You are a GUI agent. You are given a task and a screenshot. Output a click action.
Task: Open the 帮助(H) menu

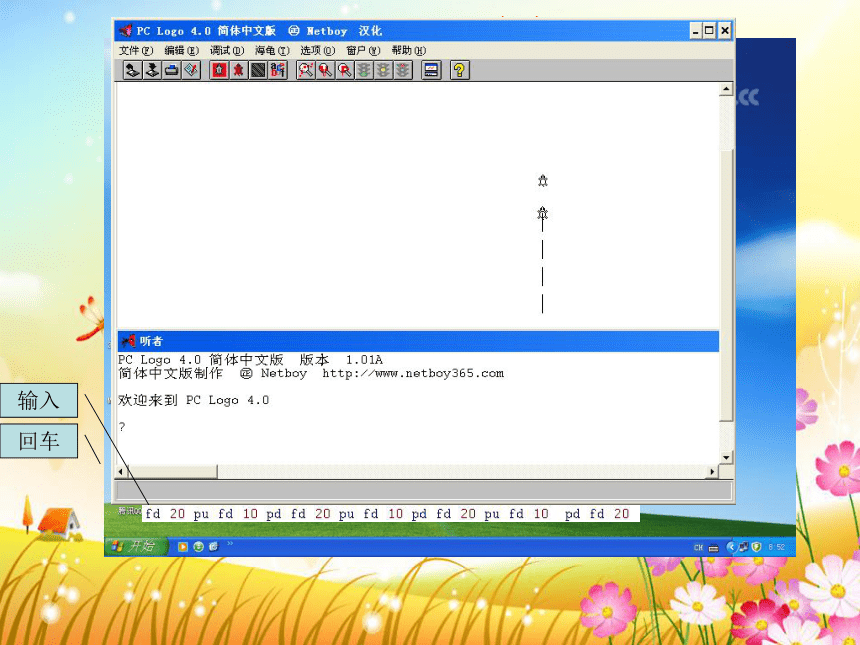tap(409, 50)
